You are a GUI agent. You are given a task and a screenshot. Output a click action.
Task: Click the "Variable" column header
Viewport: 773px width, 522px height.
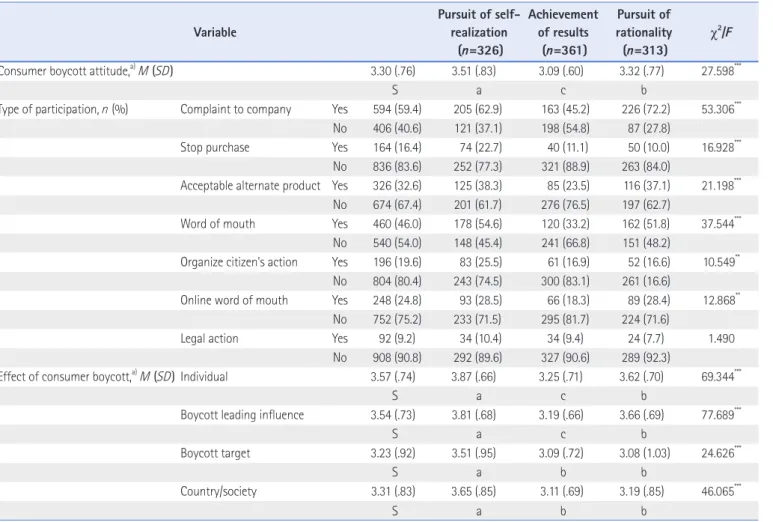click(x=214, y=33)
